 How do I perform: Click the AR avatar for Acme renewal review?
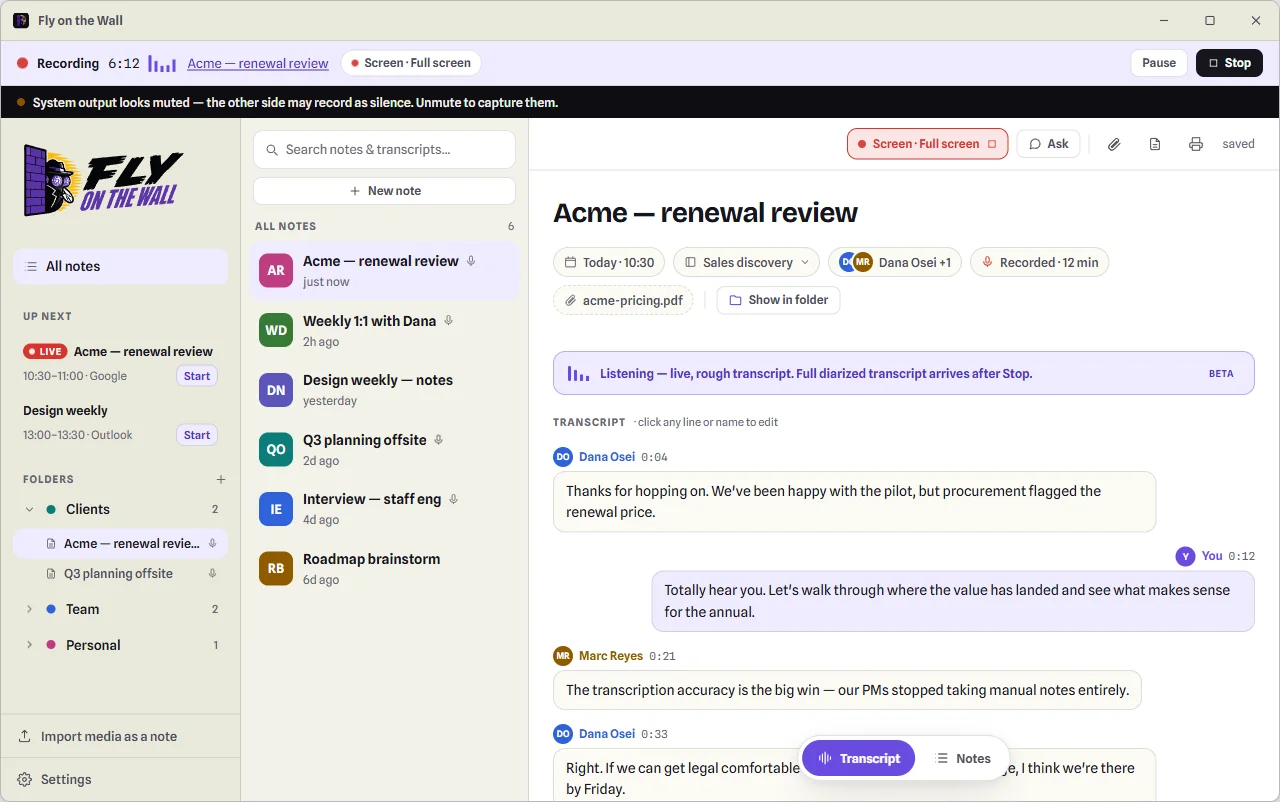pyautogui.click(x=276, y=270)
